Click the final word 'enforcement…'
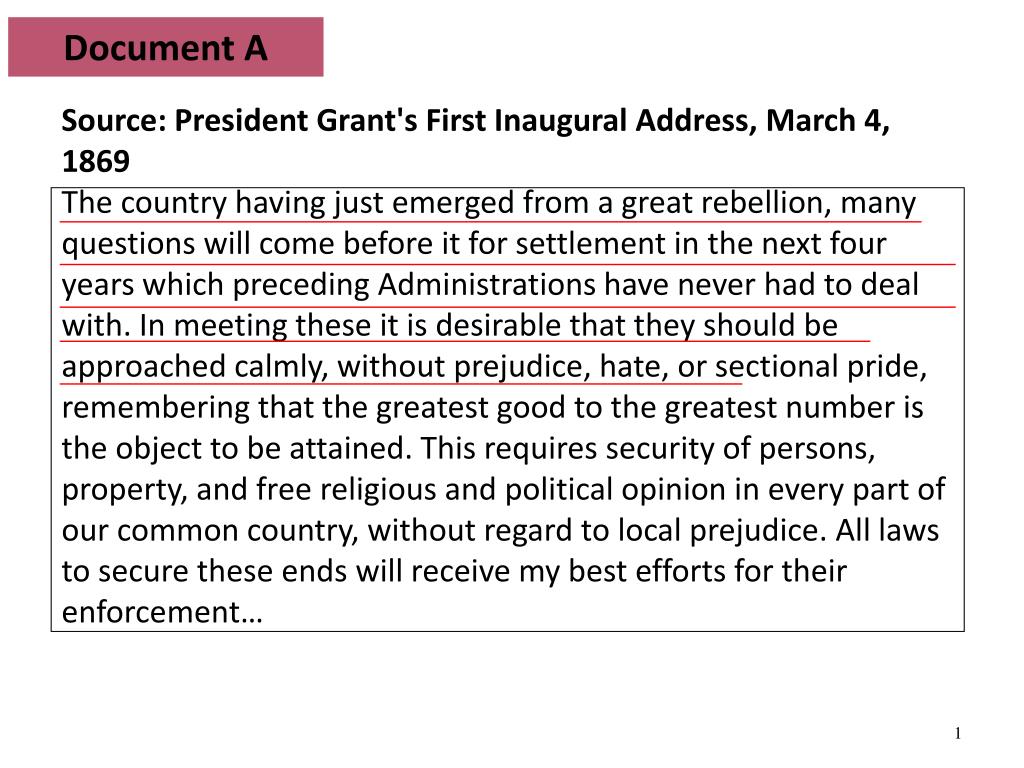The height and width of the screenshot is (768, 1024). 162,613
